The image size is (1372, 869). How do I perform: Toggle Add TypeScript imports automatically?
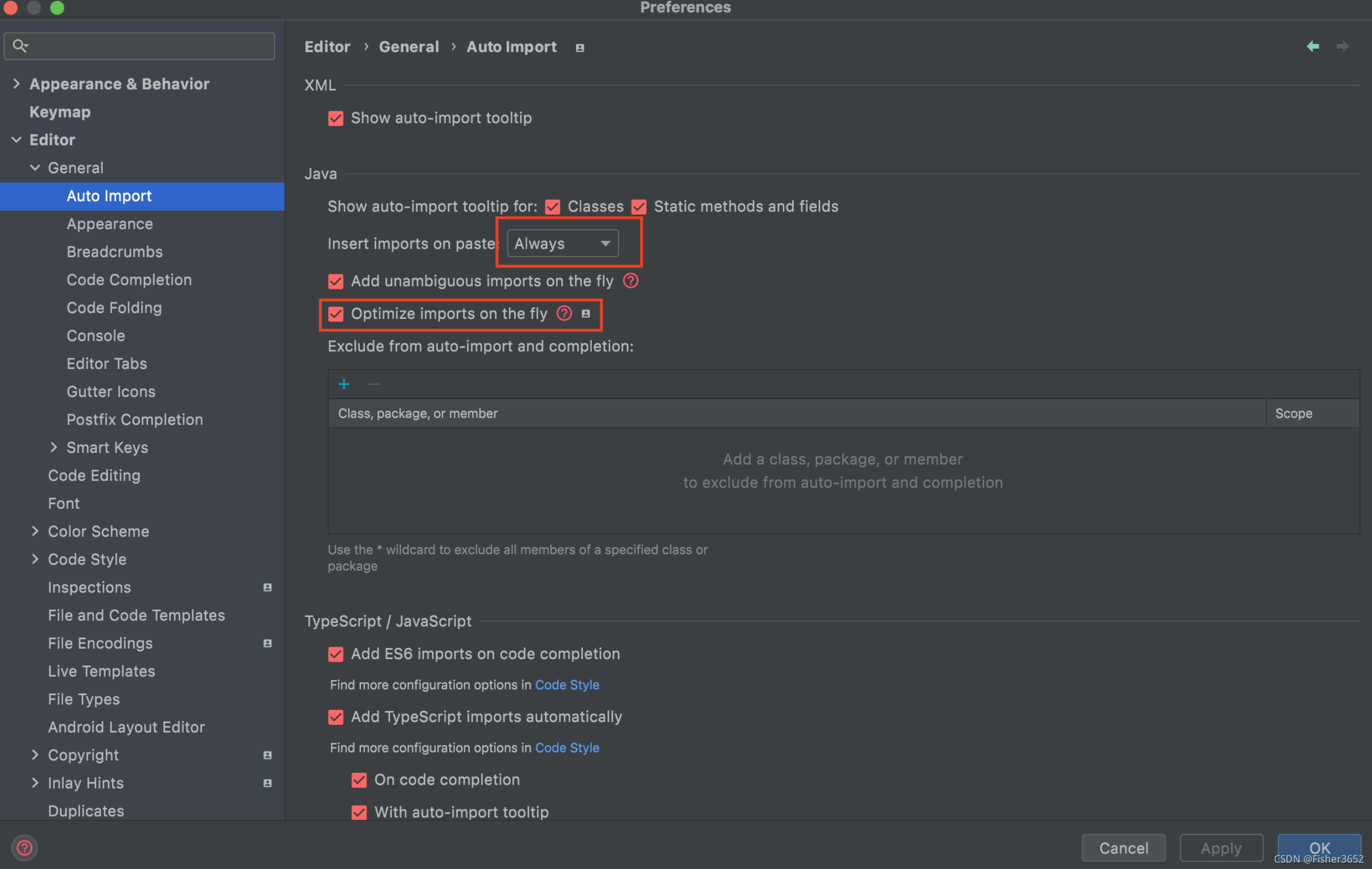(x=336, y=717)
